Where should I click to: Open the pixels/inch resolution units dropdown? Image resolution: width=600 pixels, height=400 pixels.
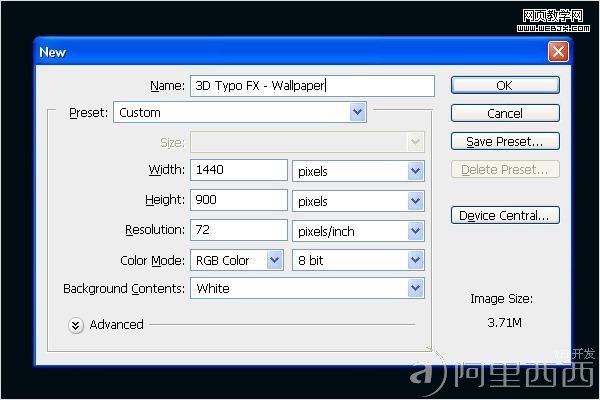359,231
